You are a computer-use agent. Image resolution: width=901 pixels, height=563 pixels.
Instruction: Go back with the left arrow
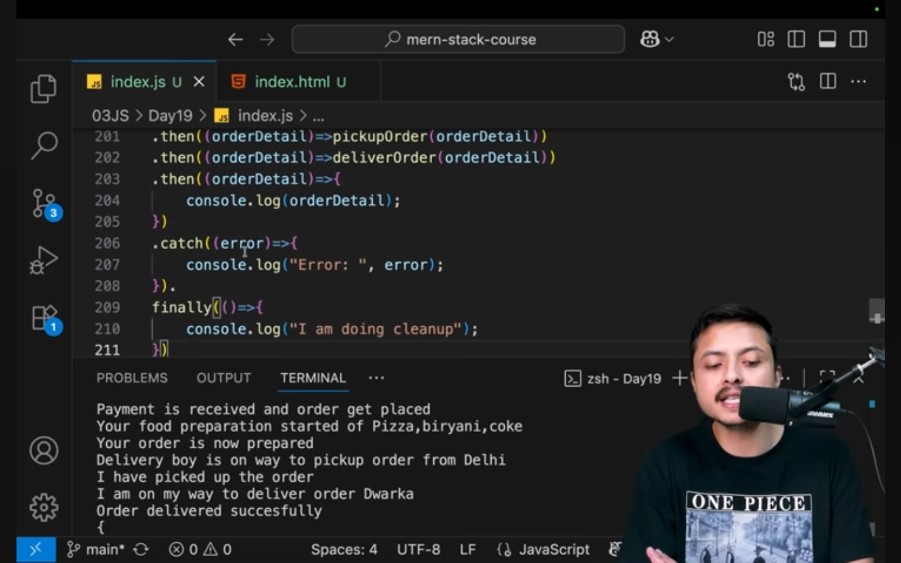click(x=236, y=40)
